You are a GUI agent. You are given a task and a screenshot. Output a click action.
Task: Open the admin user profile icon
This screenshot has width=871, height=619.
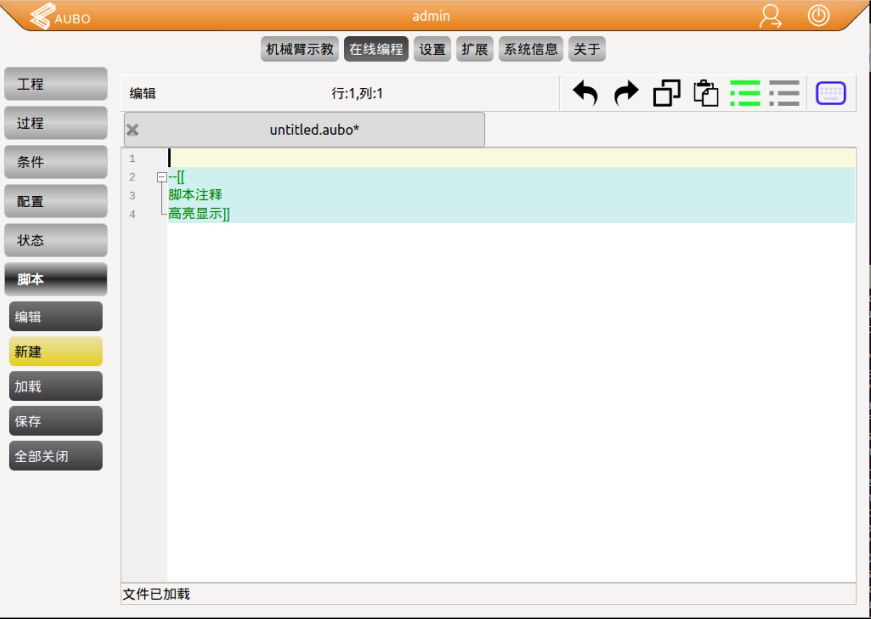point(769,16)
